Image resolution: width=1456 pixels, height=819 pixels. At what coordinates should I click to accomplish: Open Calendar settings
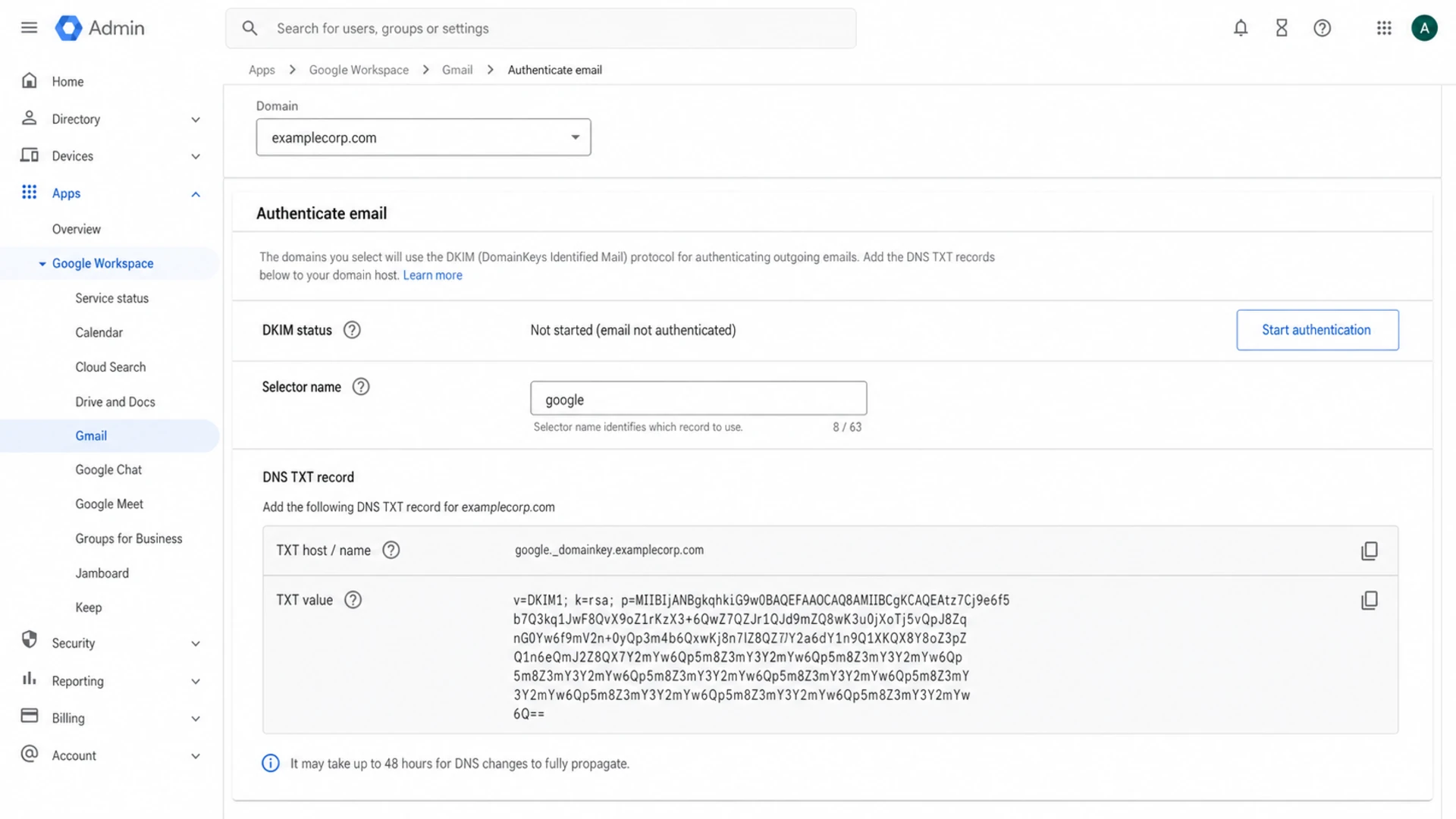tap(99, 332)
